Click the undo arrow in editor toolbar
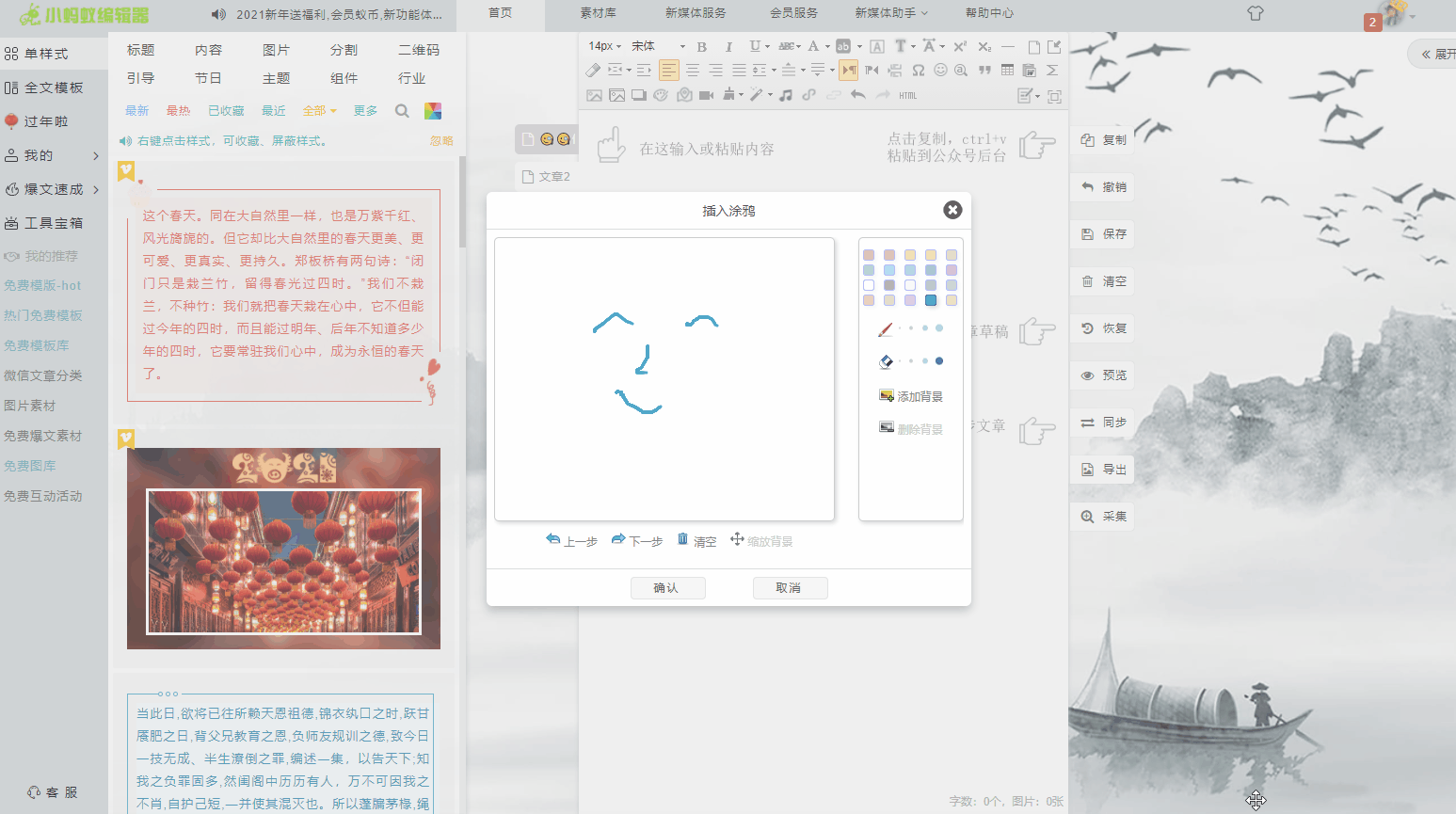 tap(857, 95)
